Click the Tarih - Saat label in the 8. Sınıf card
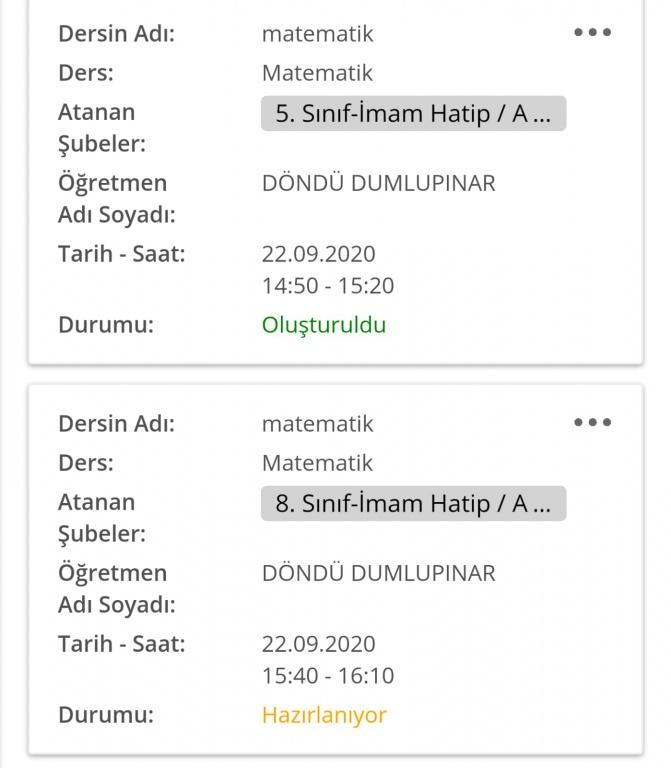 pyautogui.click(x=121, y=644)
